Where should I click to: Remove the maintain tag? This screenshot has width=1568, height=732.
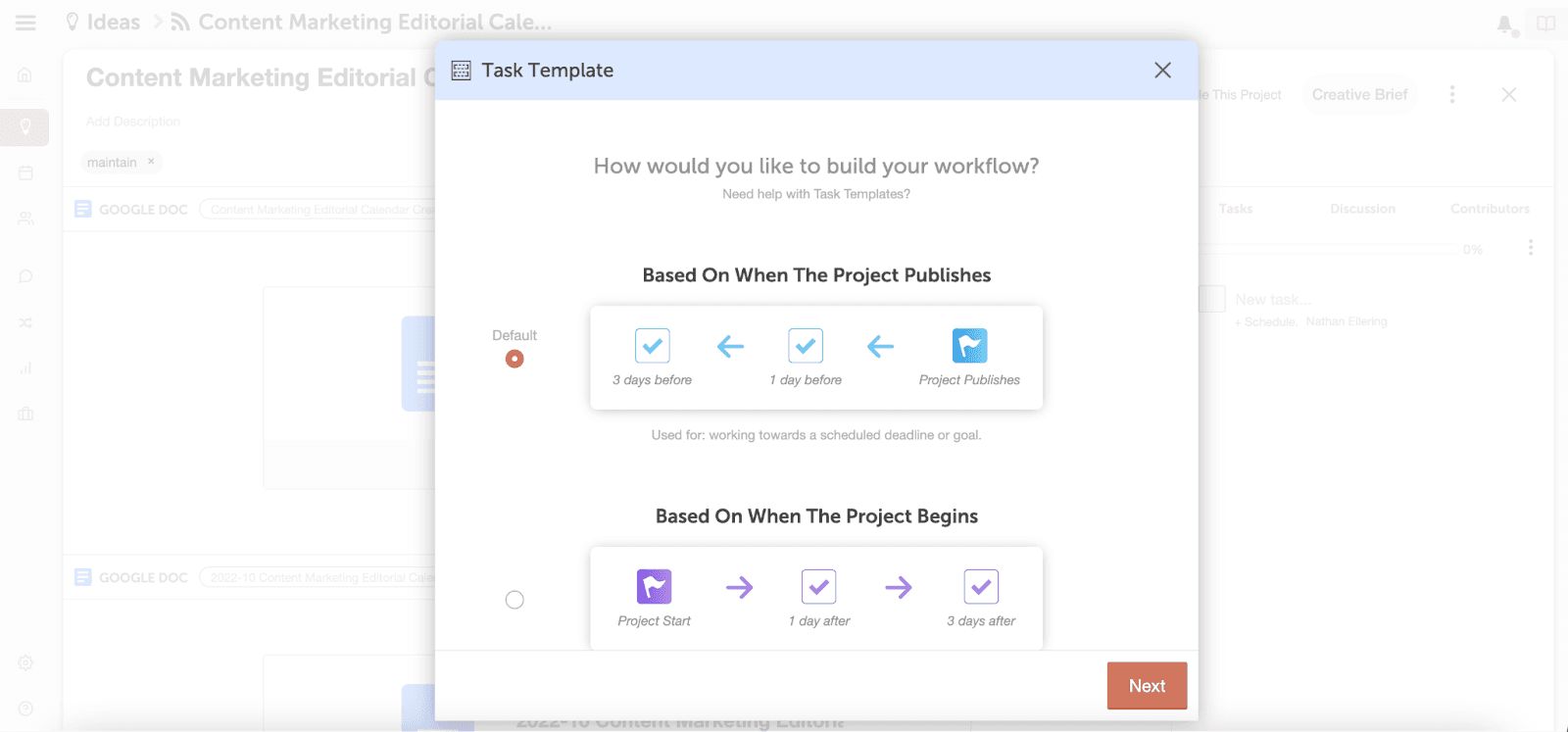click(x=151, y=162)
